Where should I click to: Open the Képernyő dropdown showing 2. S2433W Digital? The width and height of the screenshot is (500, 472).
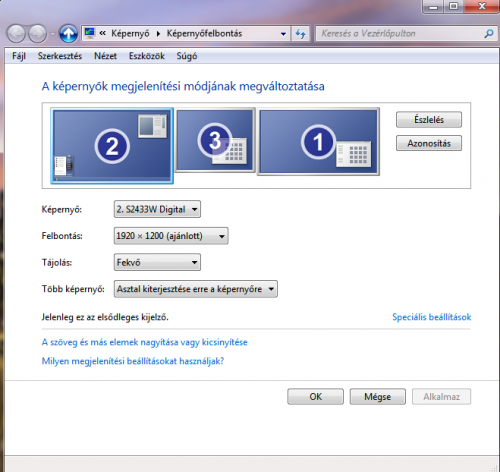[x=157, y=209]
